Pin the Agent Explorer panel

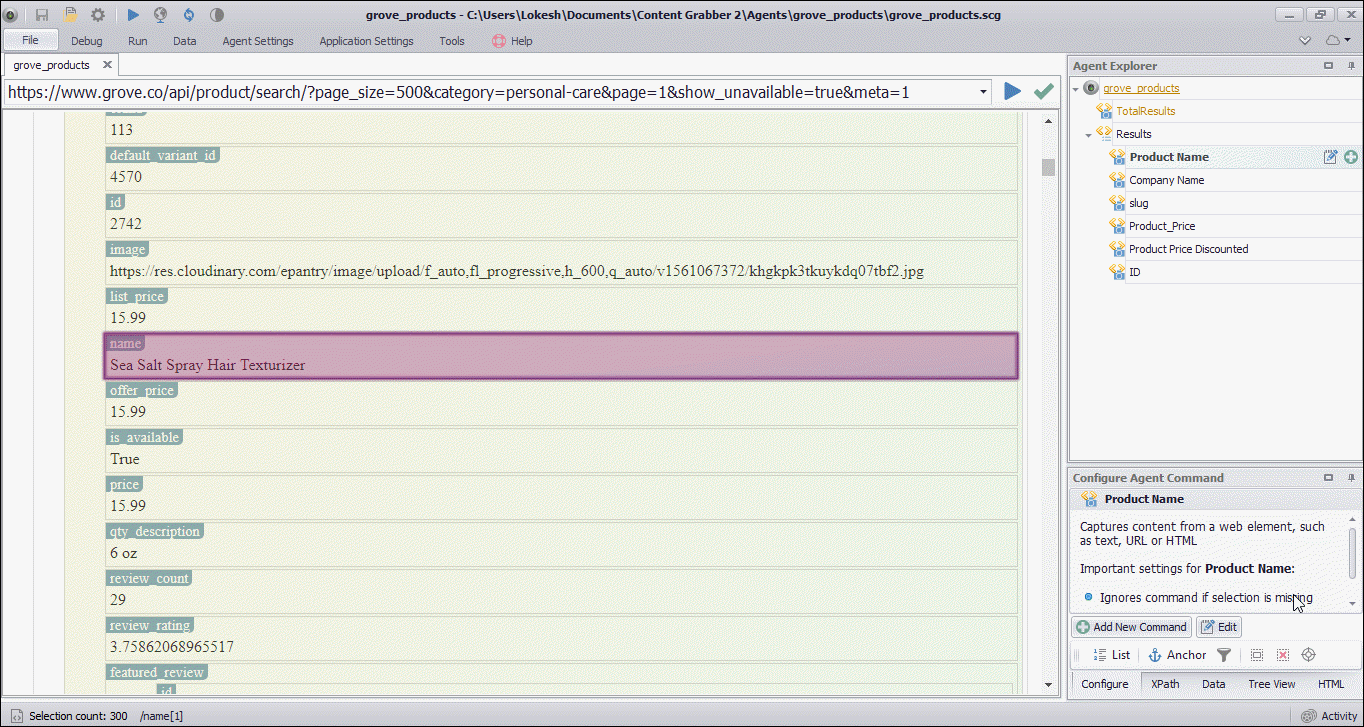coord(1351,66)
